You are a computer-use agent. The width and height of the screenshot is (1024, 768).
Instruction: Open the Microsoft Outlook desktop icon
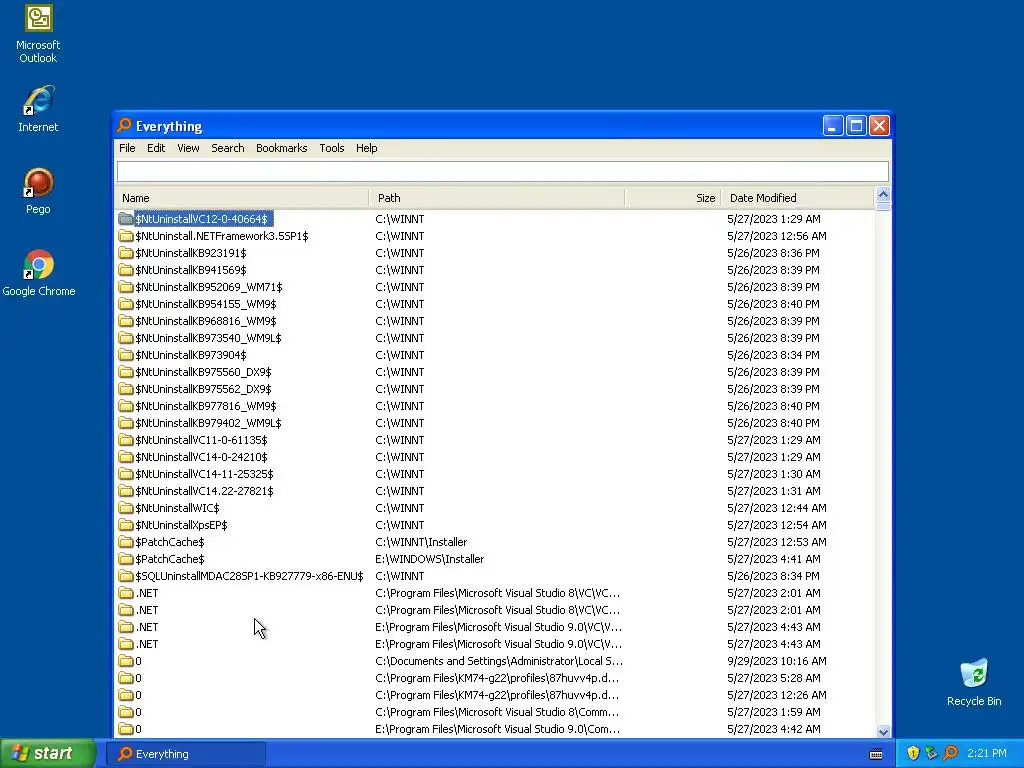[x=38, y=34]
